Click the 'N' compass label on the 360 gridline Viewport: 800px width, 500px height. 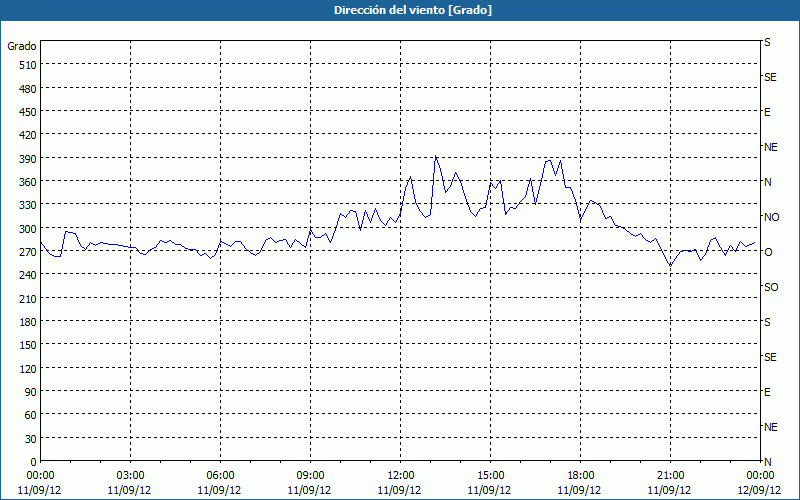click(x=767, y=182)
